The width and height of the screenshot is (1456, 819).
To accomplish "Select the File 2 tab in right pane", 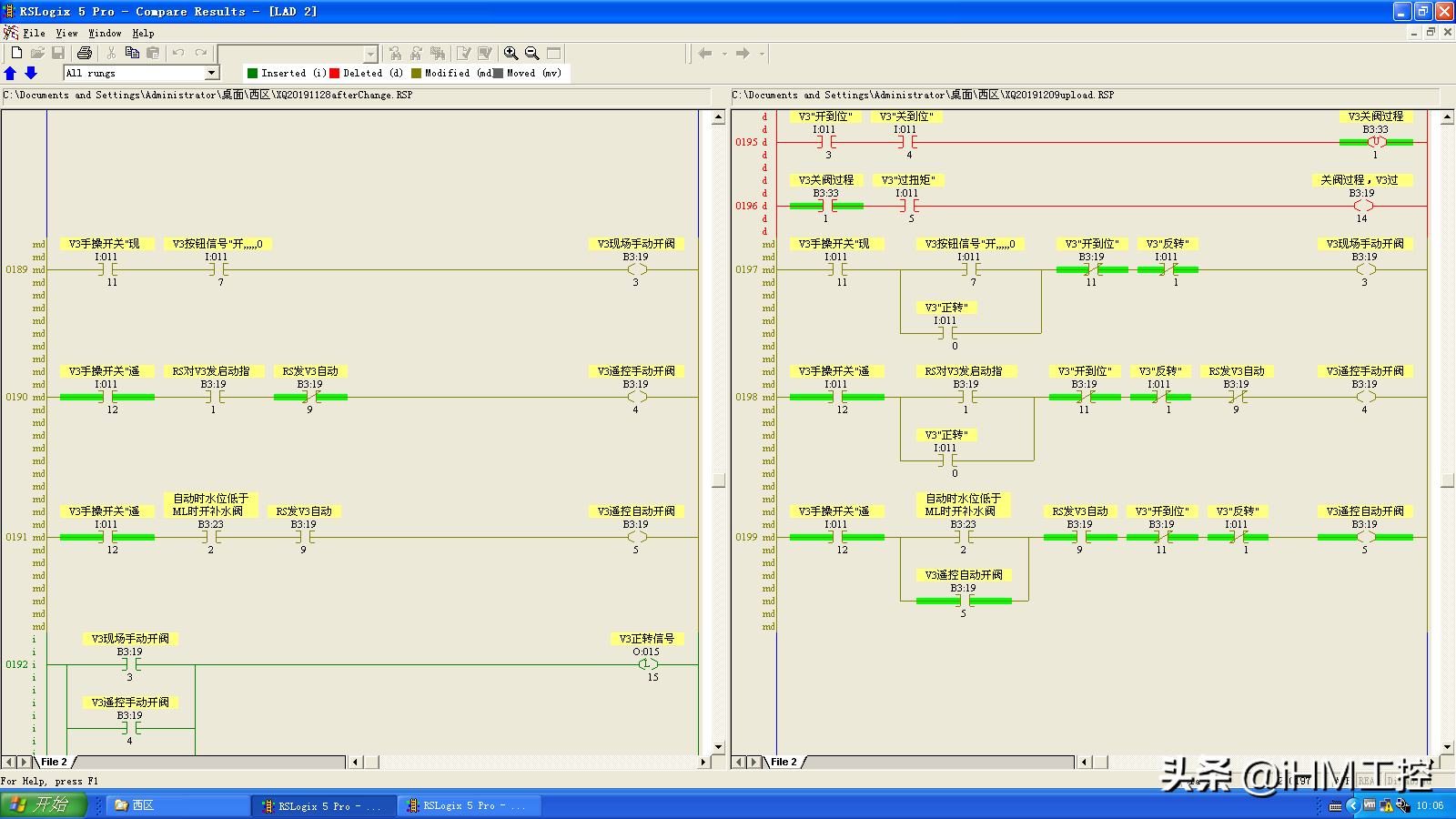I will coord(784,762).
